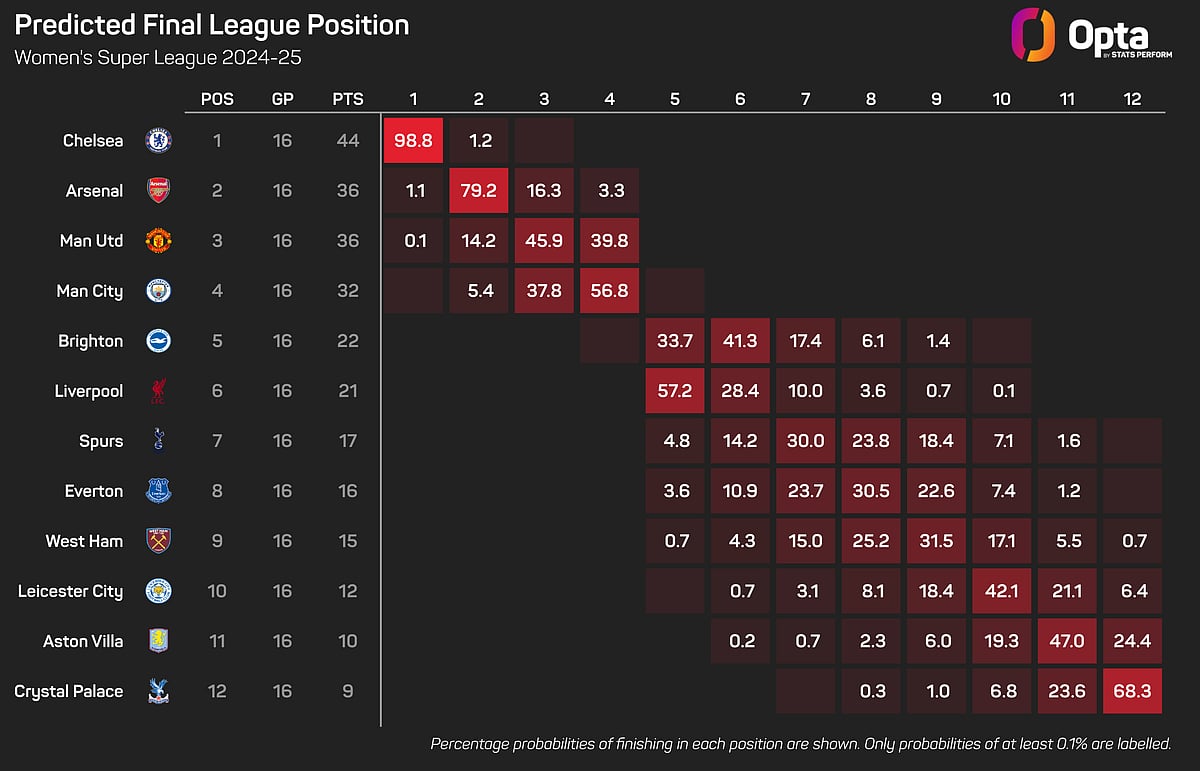
Task: Select the Brighton club badge
Action: [x=158, y=341]
